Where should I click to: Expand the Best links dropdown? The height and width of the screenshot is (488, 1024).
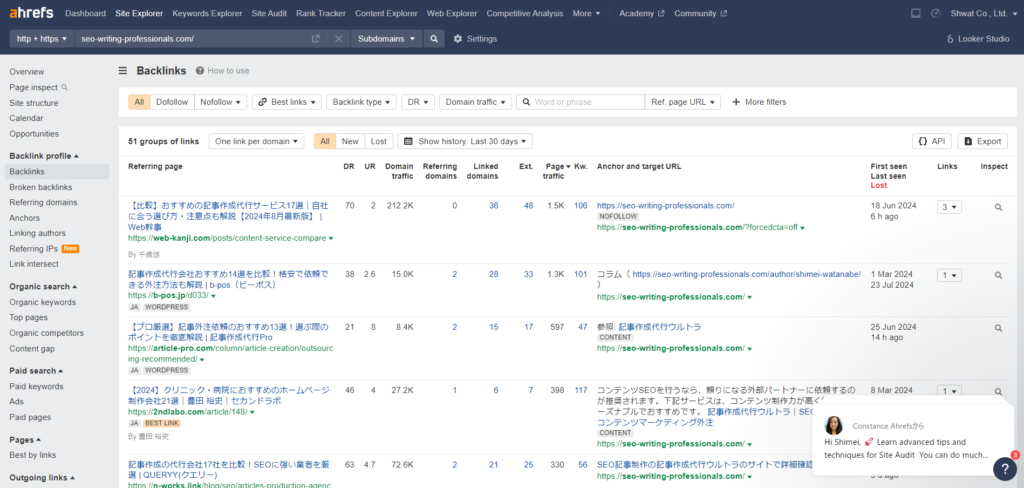coord(287,102)
